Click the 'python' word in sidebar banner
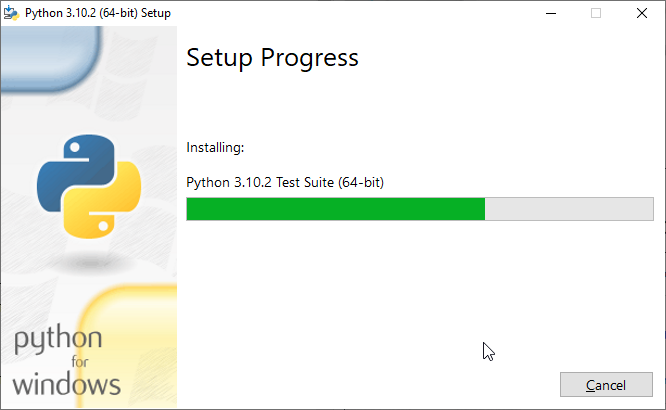The height and width of the screenshot is (410, 666). [x=58, y=339]
